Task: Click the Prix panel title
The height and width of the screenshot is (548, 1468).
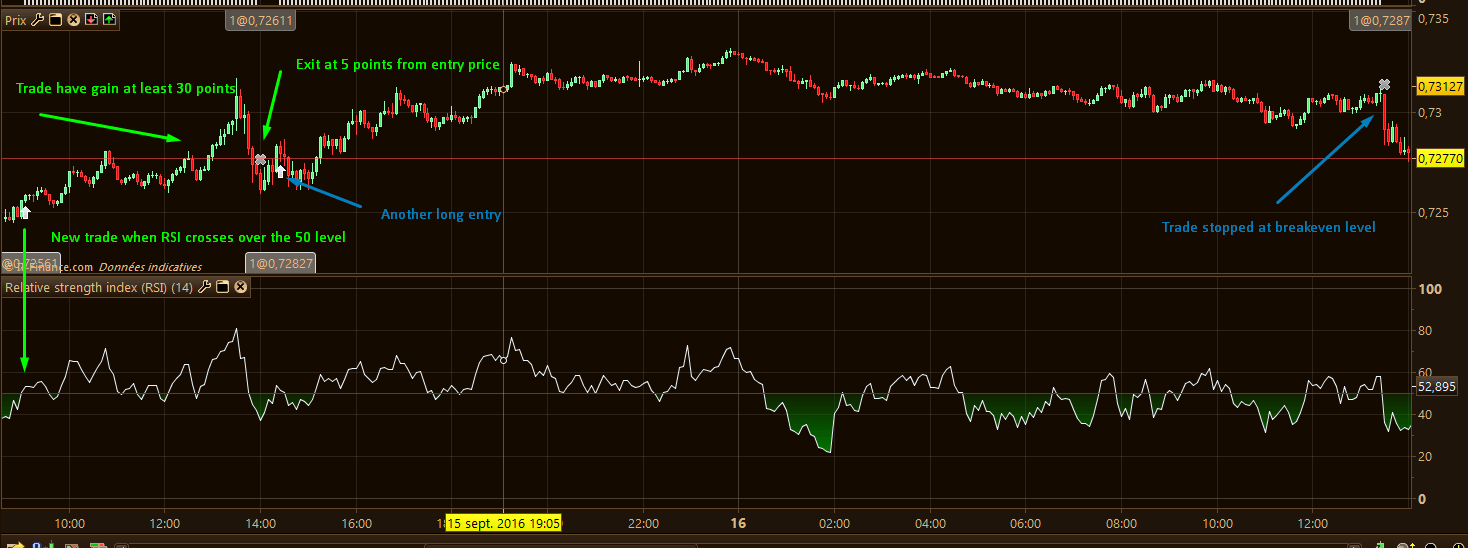Action: point(15,19)
